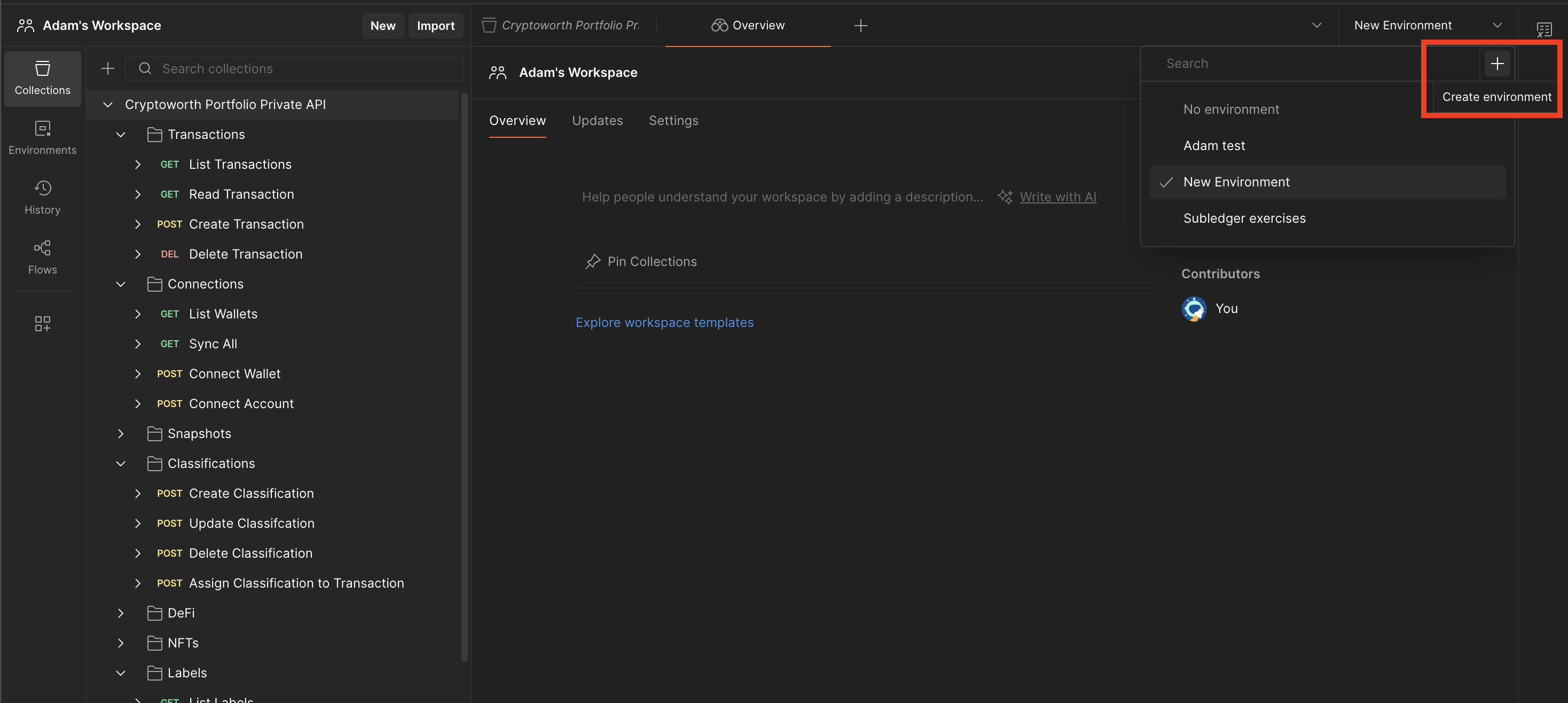Open the Collections sidebar panel
The image size is (1568, 703).
tap(42, 79)
